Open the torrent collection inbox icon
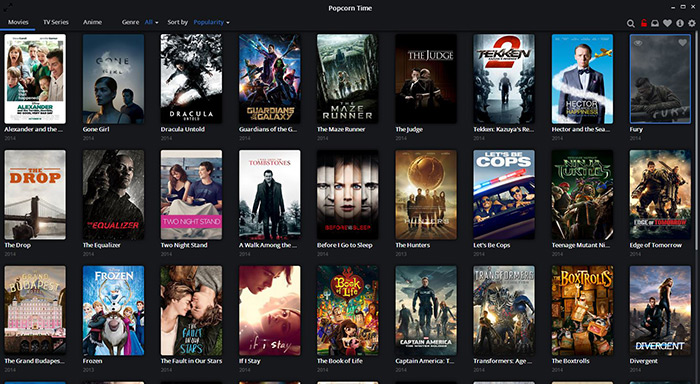700x384 pixels. click(x=655, y=23)
